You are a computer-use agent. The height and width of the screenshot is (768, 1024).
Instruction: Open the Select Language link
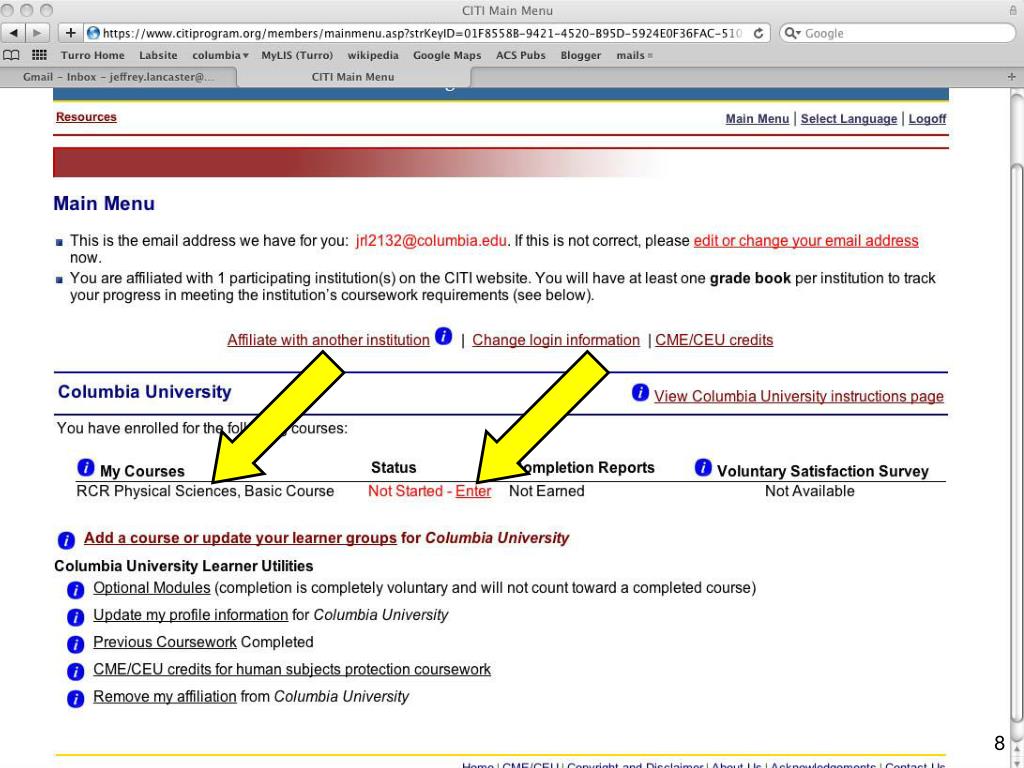(x=849, y=119)
